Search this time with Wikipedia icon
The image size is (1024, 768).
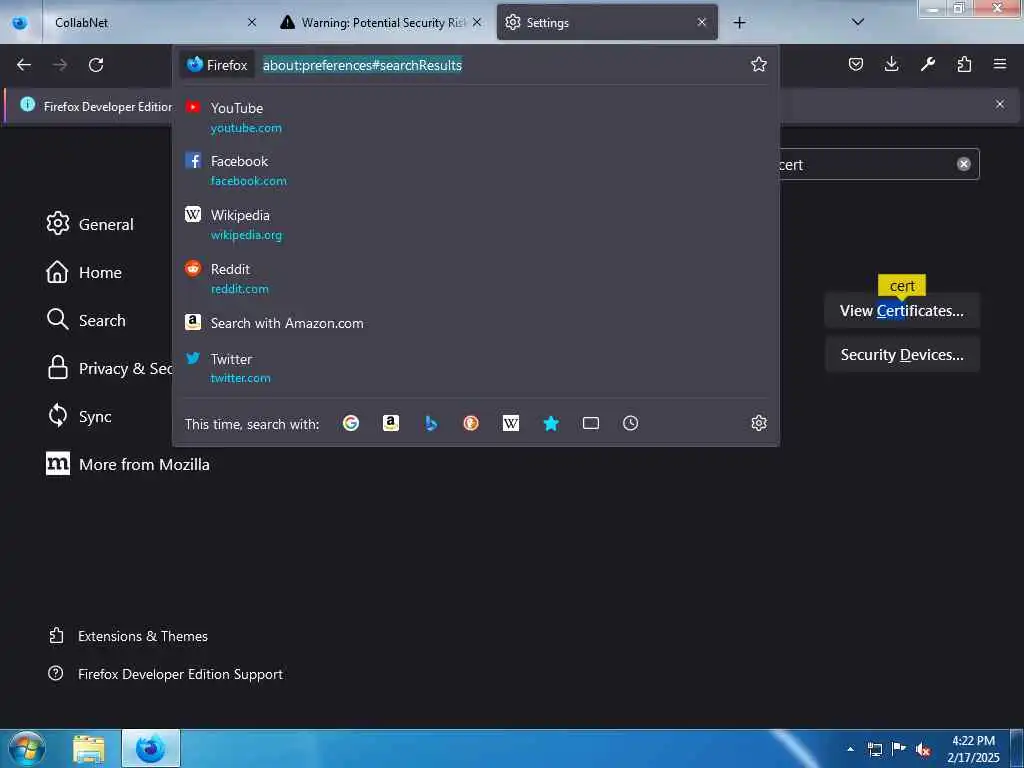point(511,423)
